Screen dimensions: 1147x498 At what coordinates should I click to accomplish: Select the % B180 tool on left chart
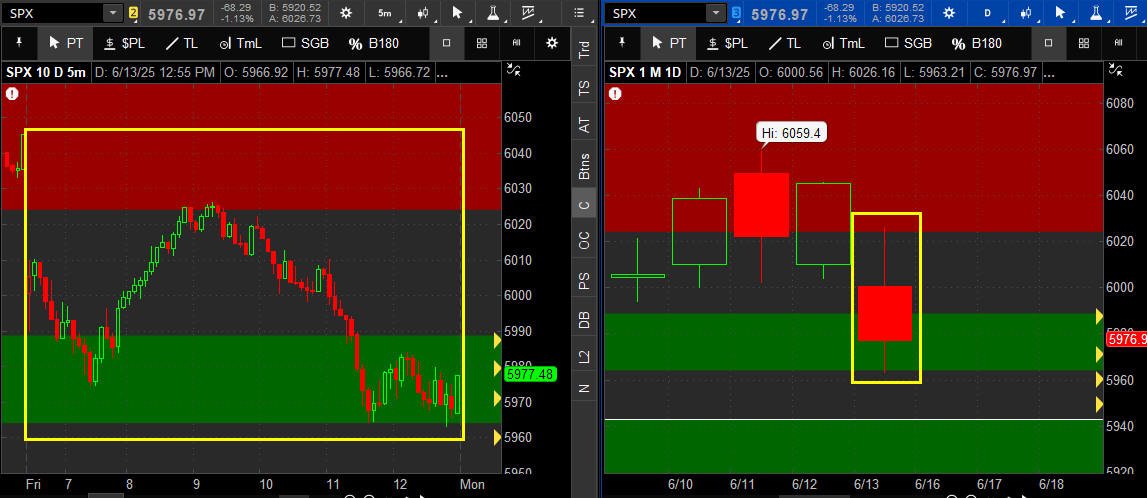click(x=374, y=43)
